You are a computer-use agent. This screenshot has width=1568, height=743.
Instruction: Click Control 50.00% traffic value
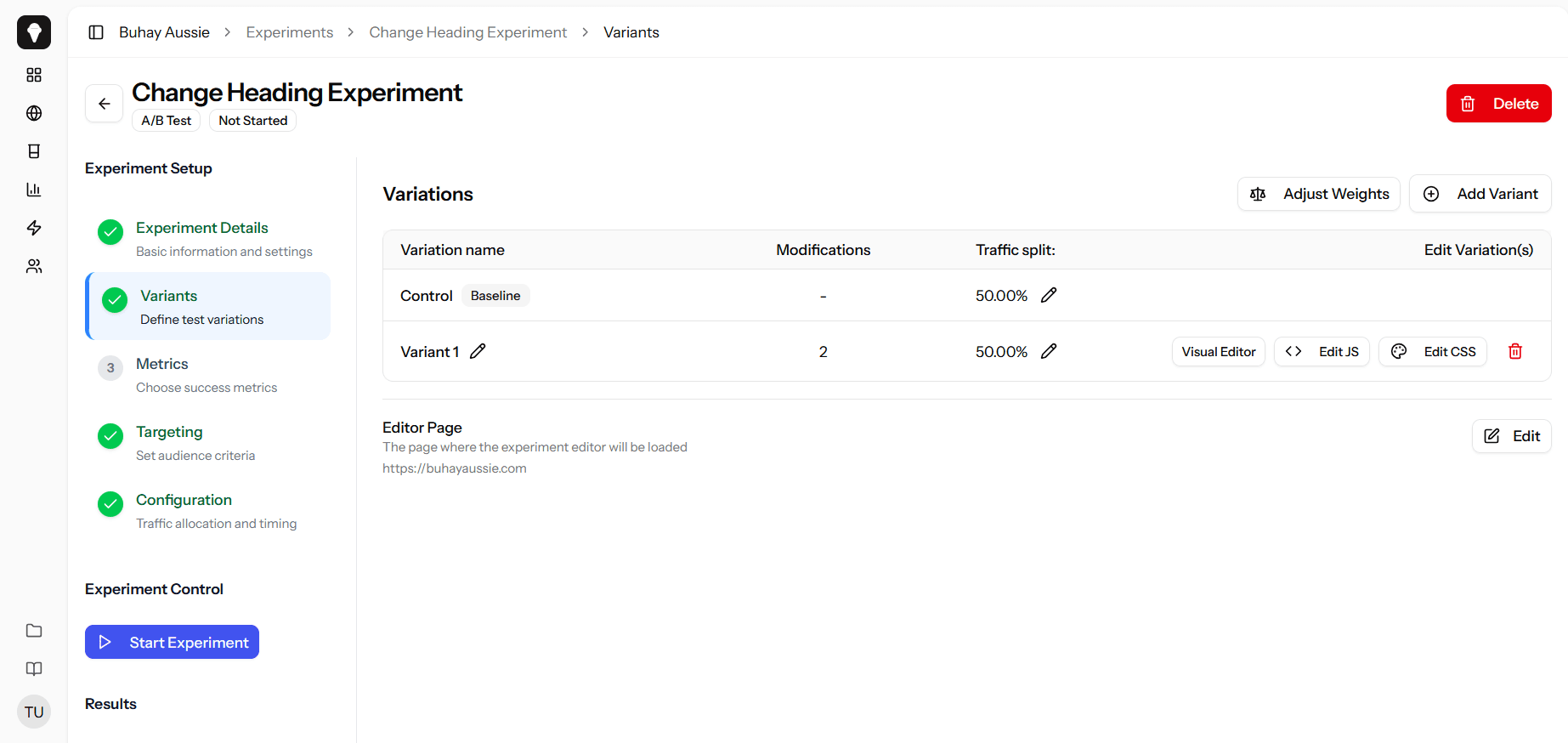1001,296
